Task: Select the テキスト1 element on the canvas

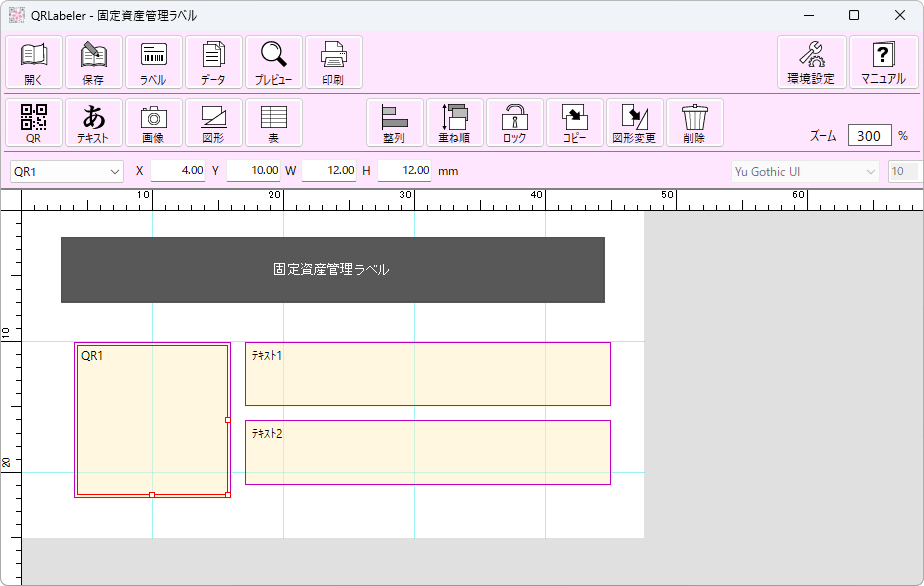Action: [427, 374]
